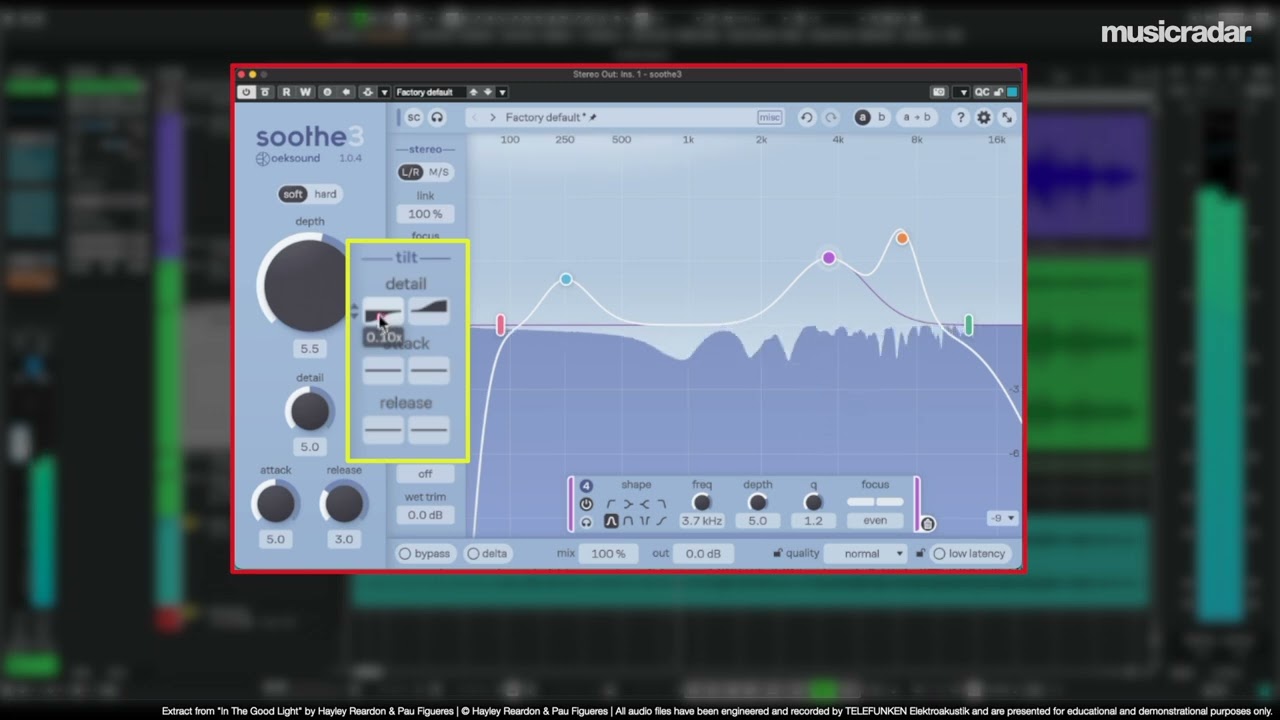Open the host QC dropdown arrow

click(962, 92)
